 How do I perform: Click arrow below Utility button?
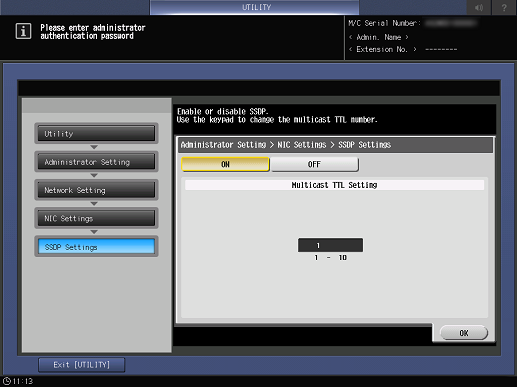(94, 147)
